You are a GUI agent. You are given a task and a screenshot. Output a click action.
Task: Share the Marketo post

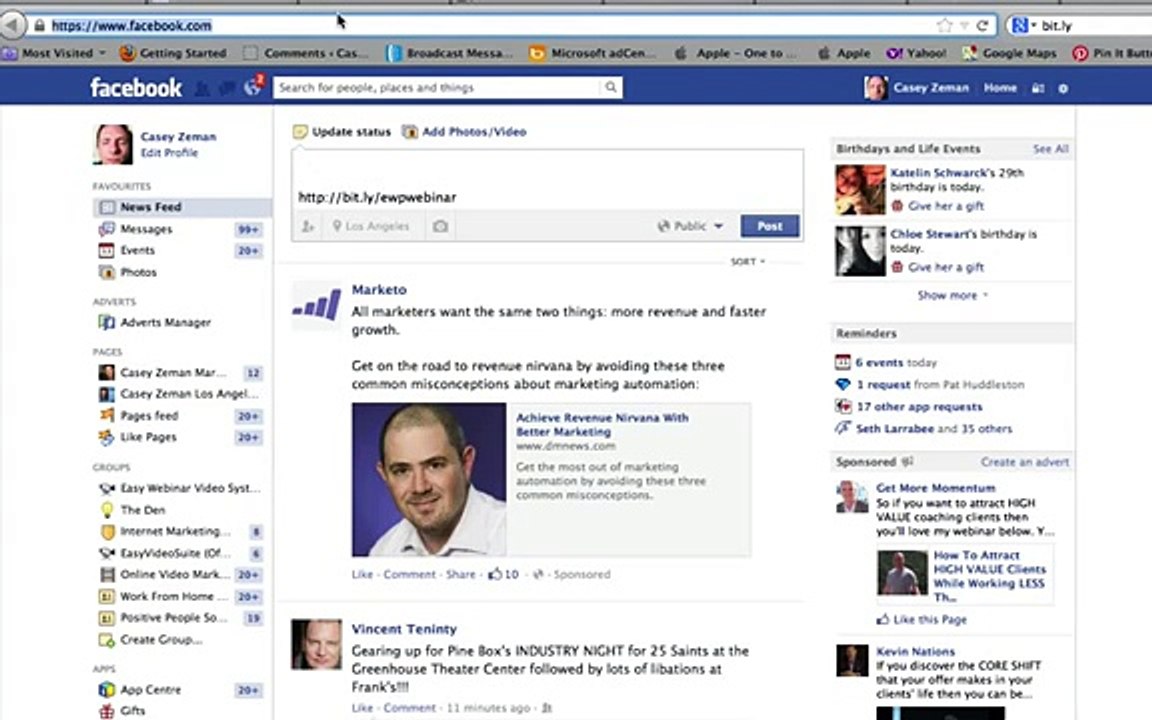461,575
